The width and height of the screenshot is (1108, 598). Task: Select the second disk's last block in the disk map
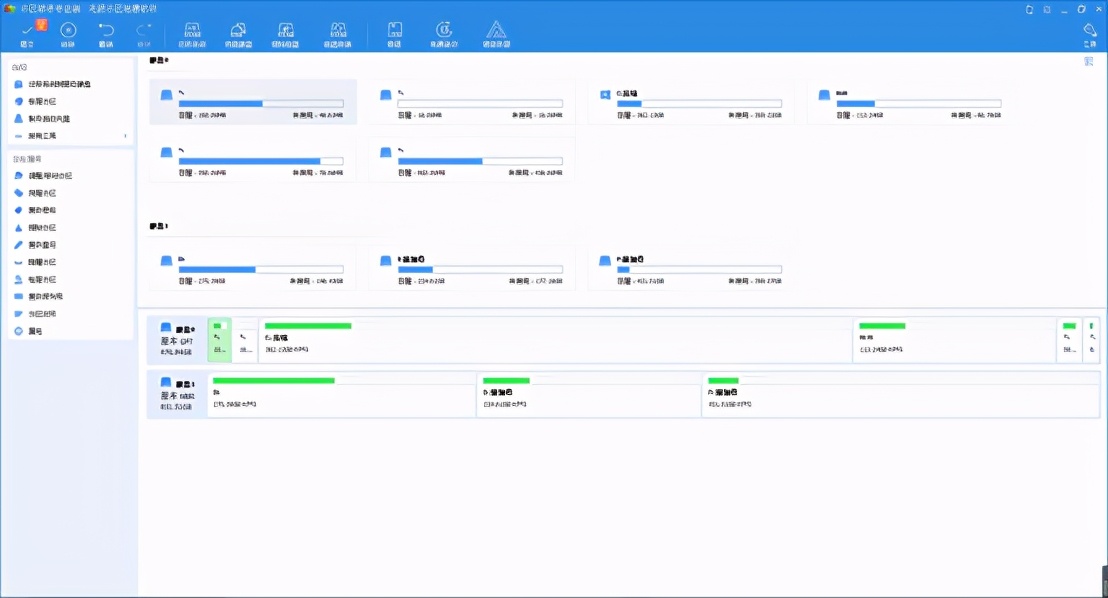click(901, 394)
